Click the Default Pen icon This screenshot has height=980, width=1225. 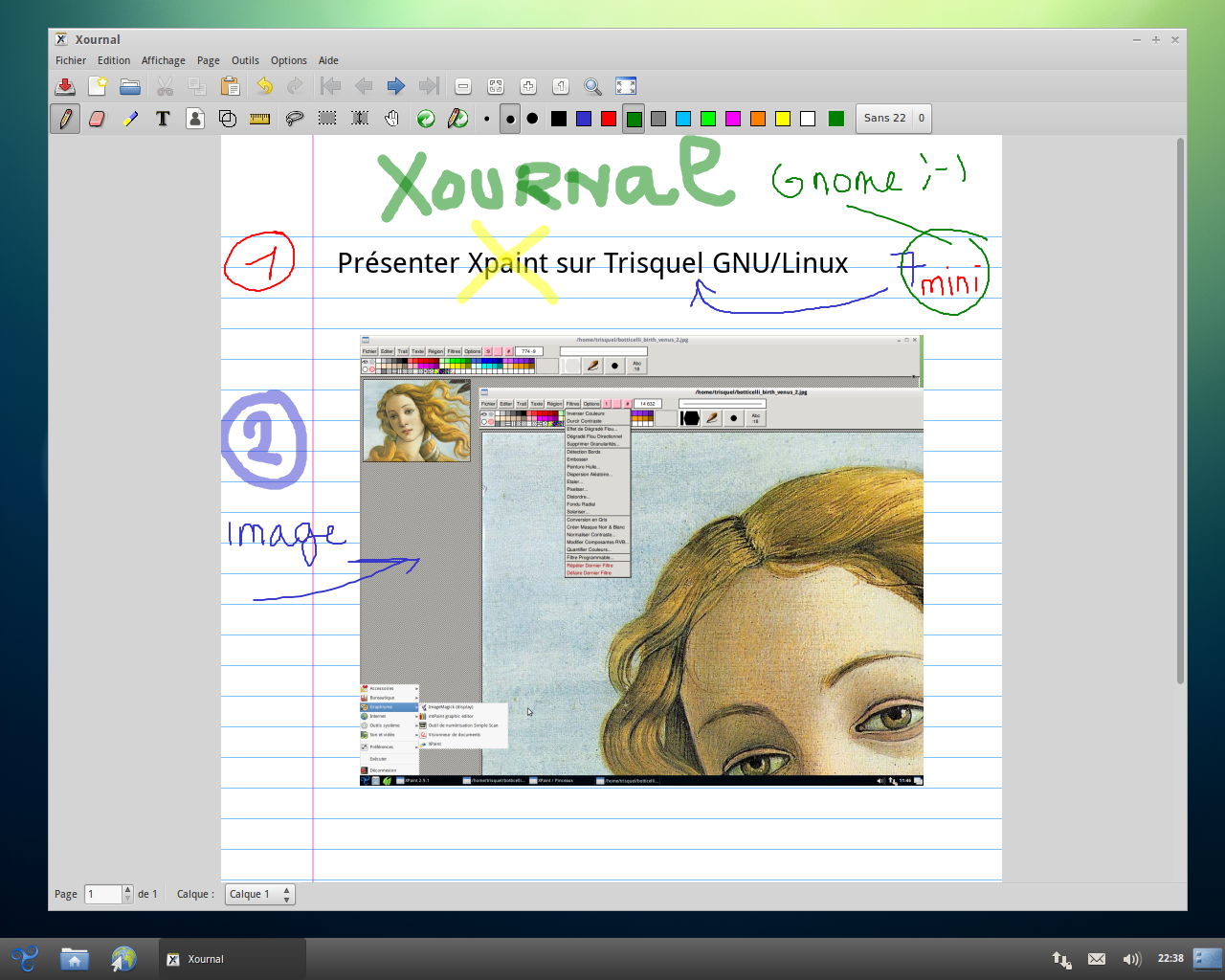pos(458,119)
